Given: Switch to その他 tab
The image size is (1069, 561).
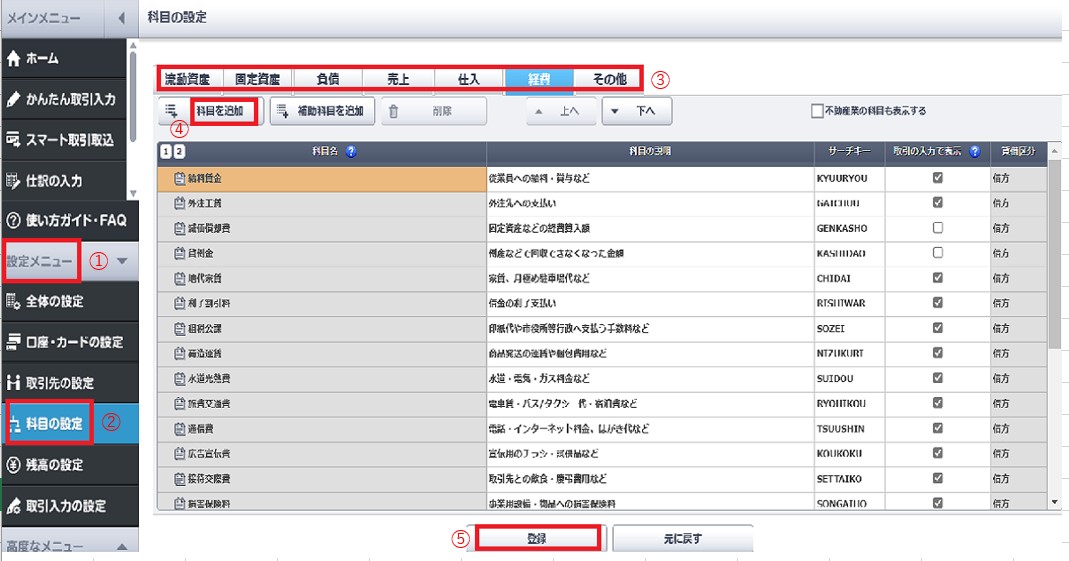Looking at the screenshot, I should [609, 79].
